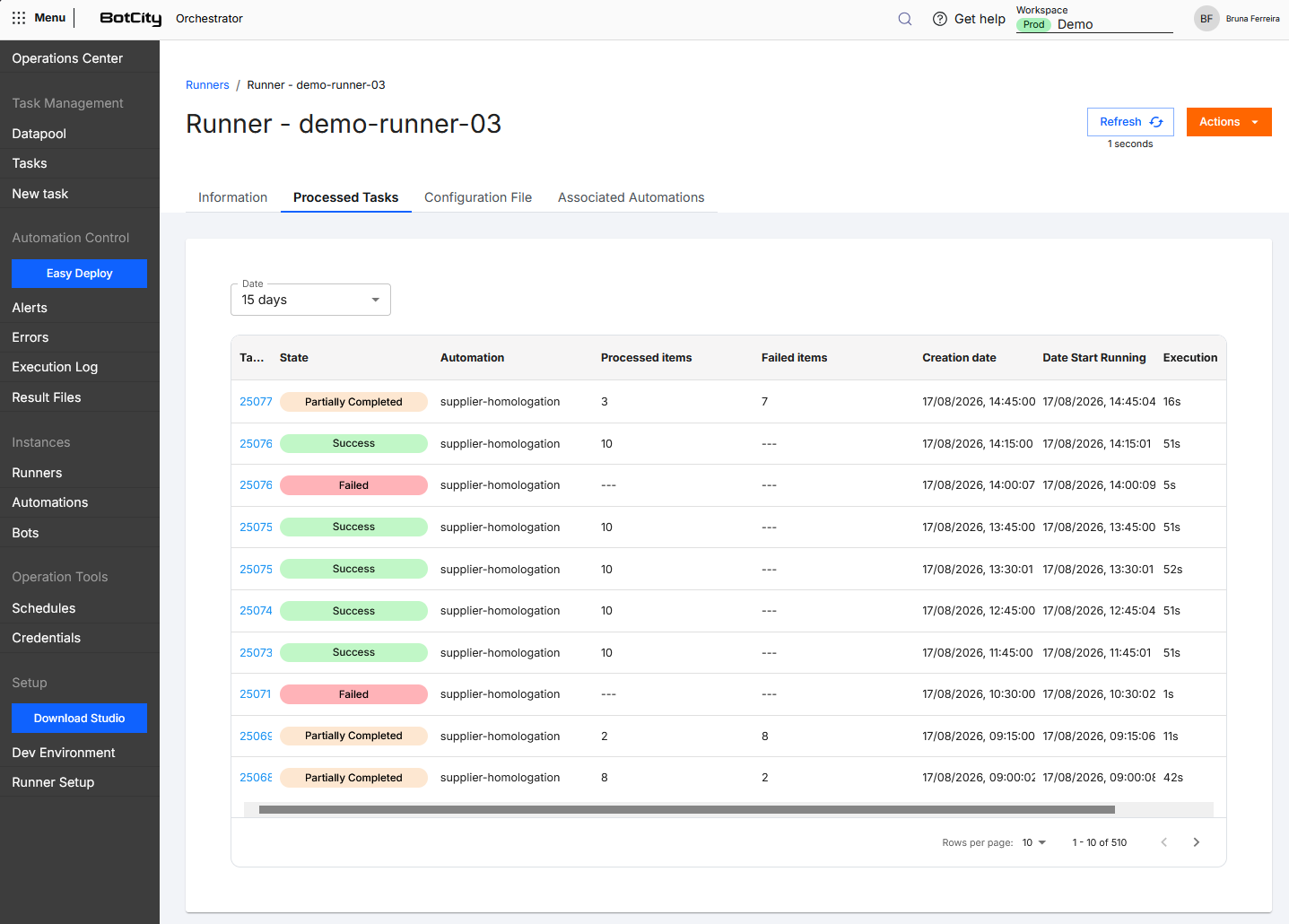Click the Creation date column header

point(959,358)
